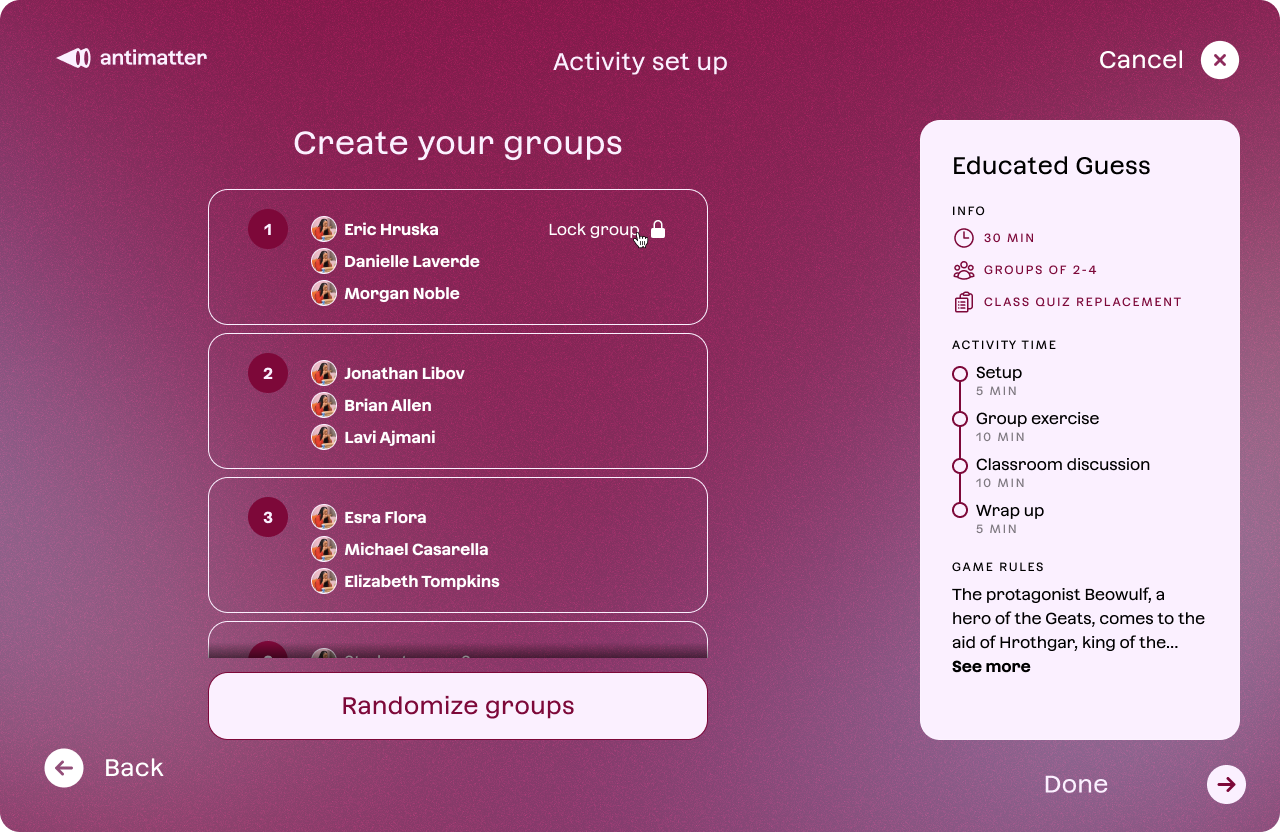
Task: Click the Group exercise timeline marker
Action: tap(960, 419)
